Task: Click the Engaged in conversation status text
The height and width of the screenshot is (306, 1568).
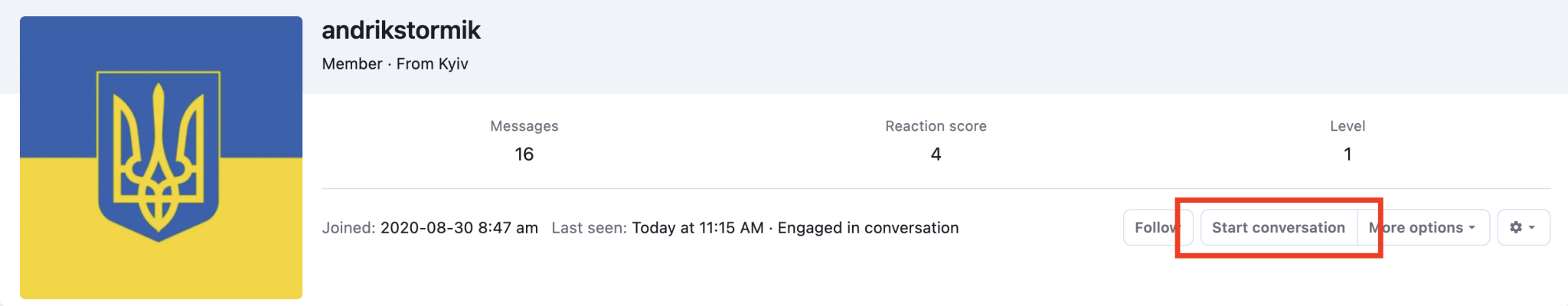Action: (x=868, y=228)
